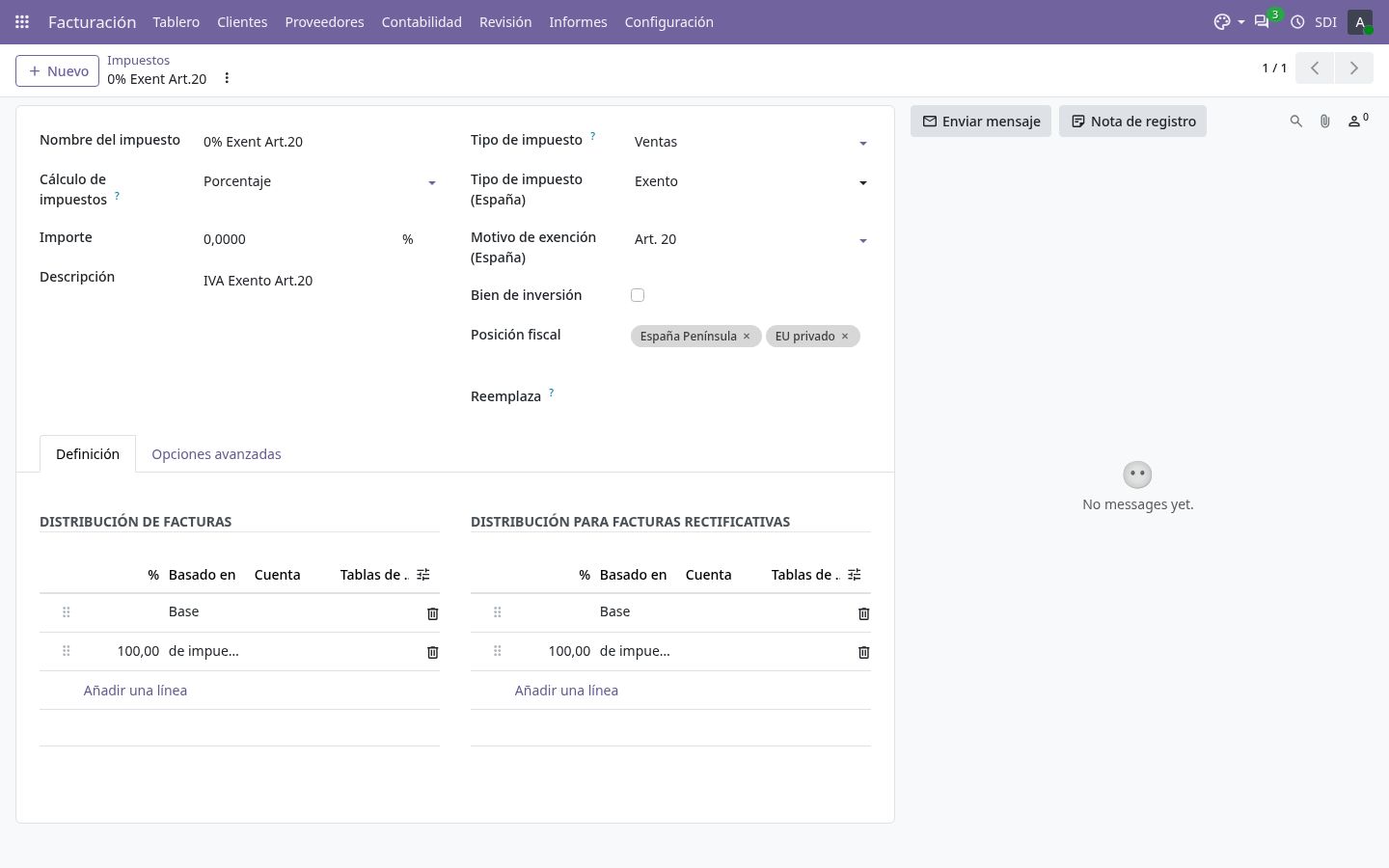This screenshot has height=868, width=1389.
Task: Add a line in Distribución de facturas
Action: (135, 691)
